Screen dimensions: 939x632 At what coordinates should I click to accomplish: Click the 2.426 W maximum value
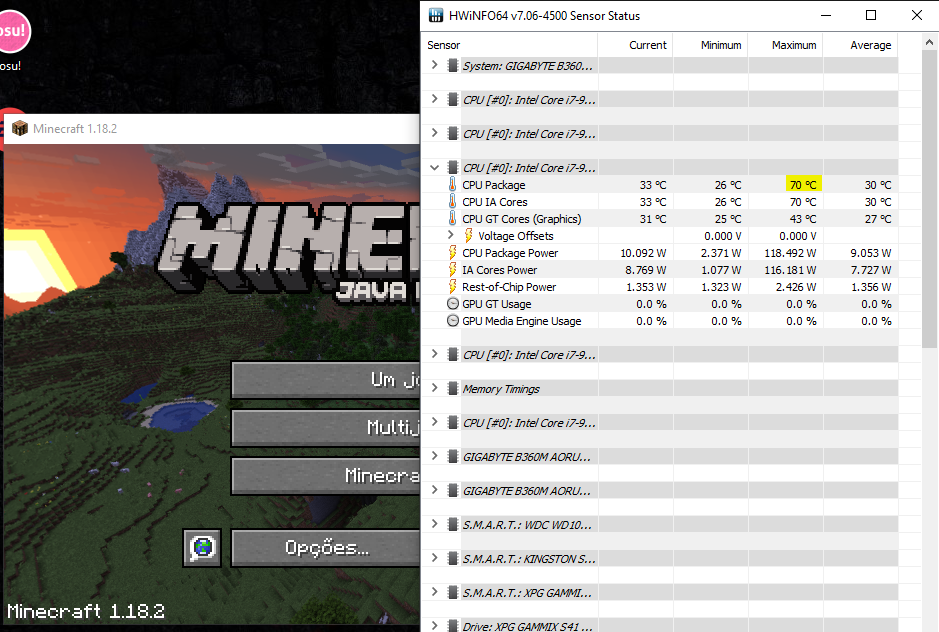pos(796,287)
